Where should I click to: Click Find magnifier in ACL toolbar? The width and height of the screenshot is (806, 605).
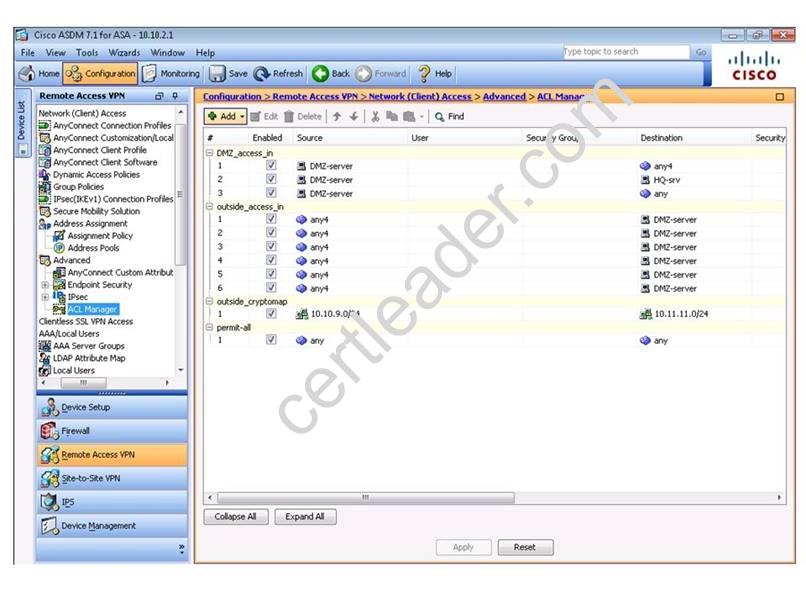(439, 117)
